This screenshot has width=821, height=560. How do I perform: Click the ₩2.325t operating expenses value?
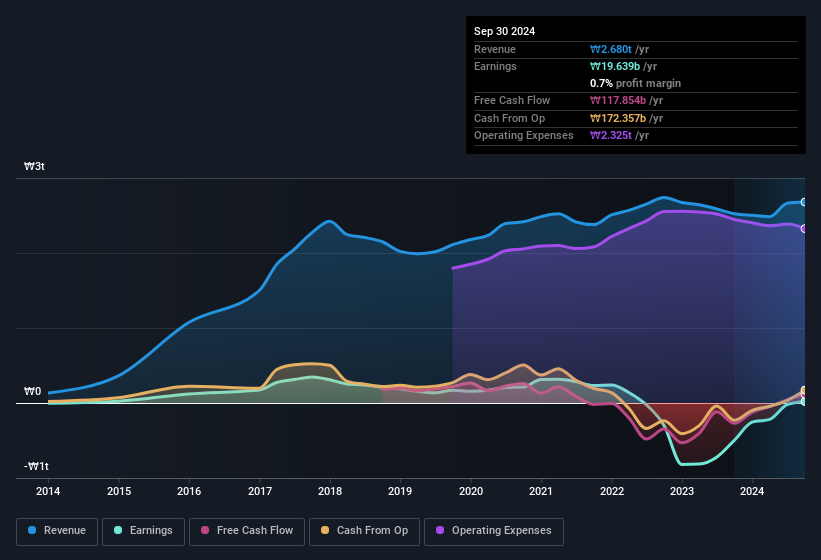[x=611, y=136]
